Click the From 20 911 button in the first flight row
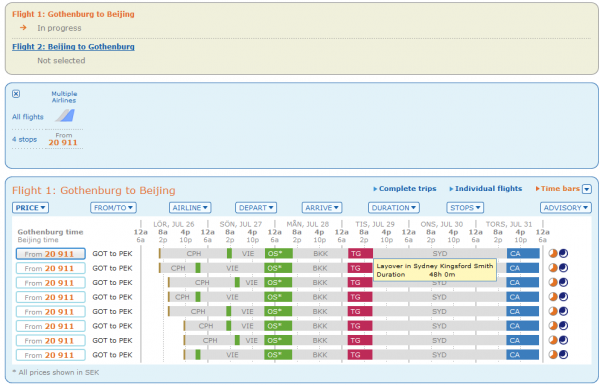The width and height of the screenshot is (600, 385). 51,254
